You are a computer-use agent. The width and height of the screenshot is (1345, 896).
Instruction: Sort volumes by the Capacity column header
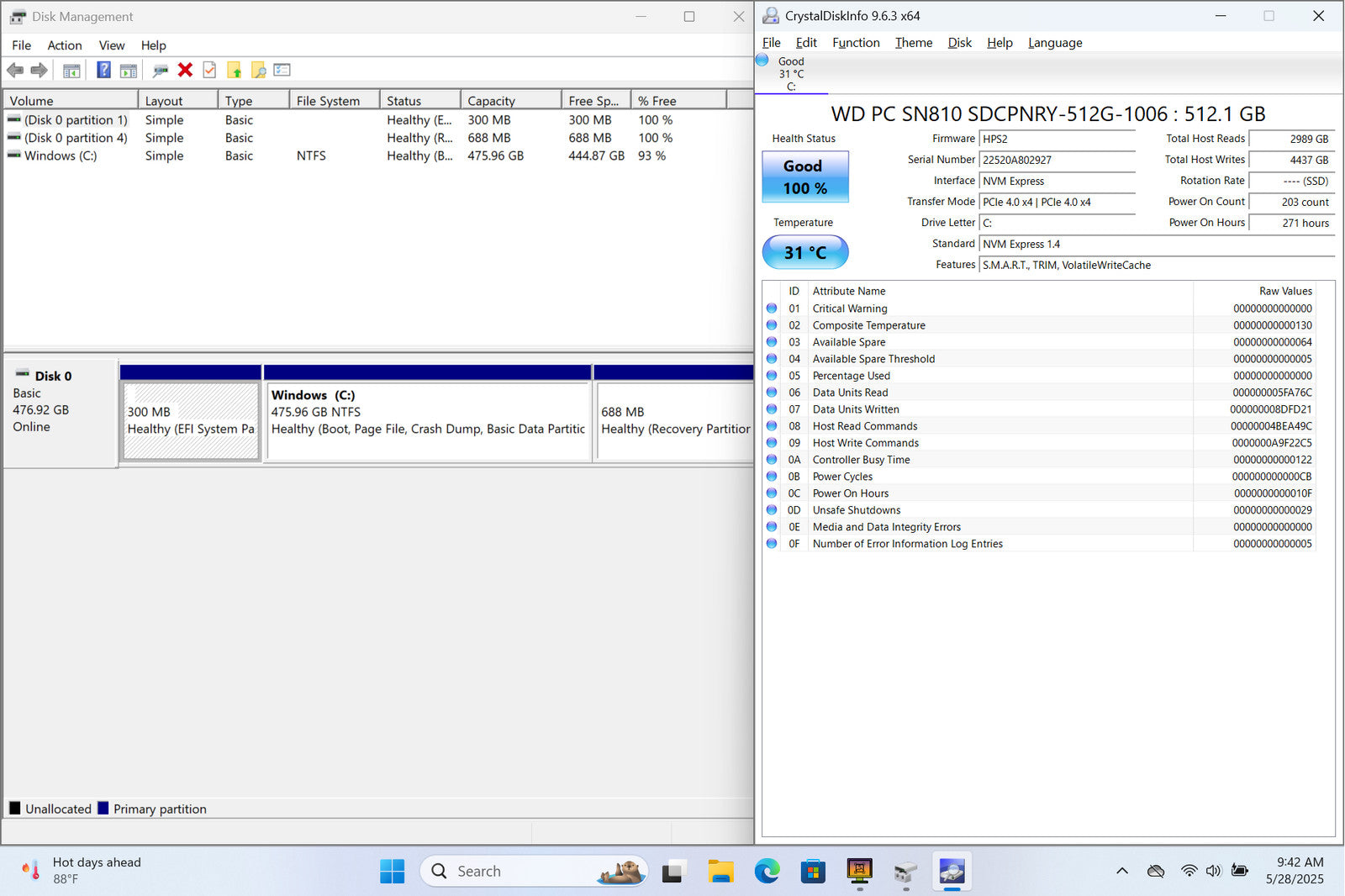point(510,101)
